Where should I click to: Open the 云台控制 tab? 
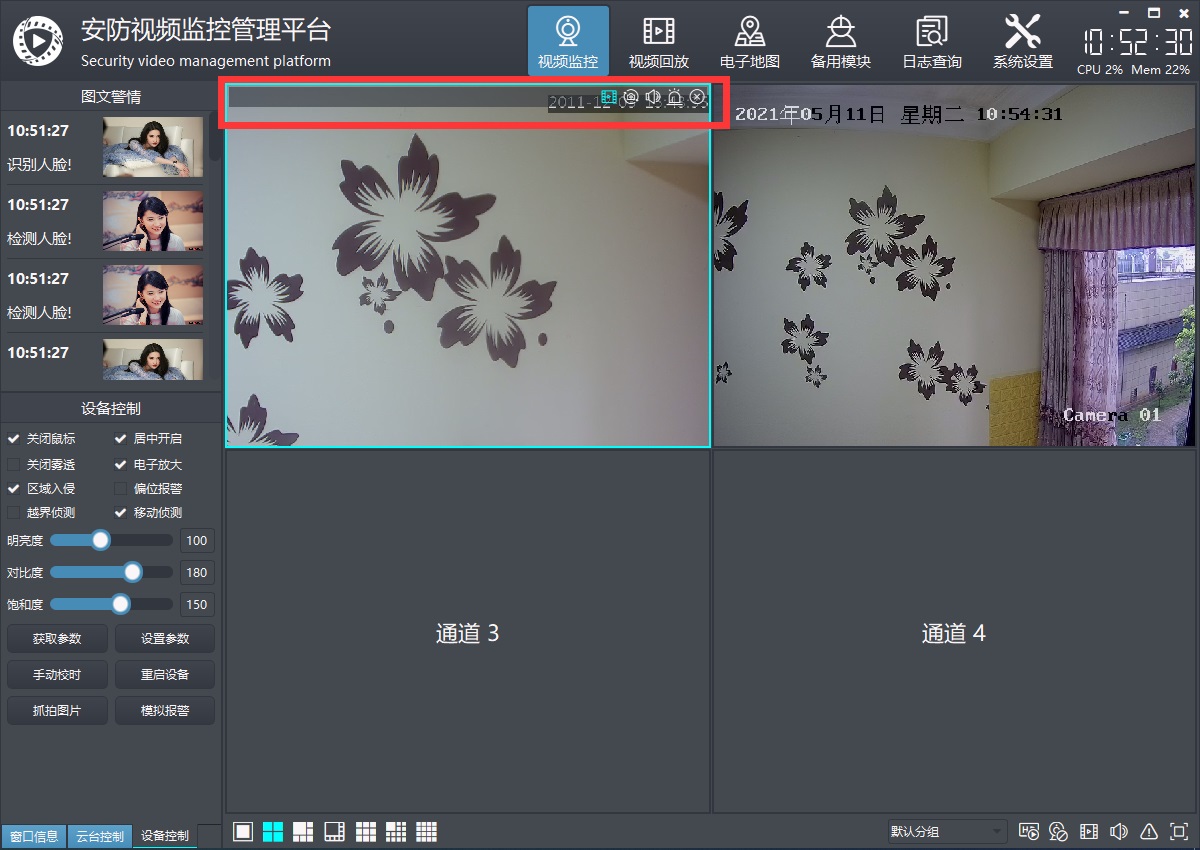[100, 836]
